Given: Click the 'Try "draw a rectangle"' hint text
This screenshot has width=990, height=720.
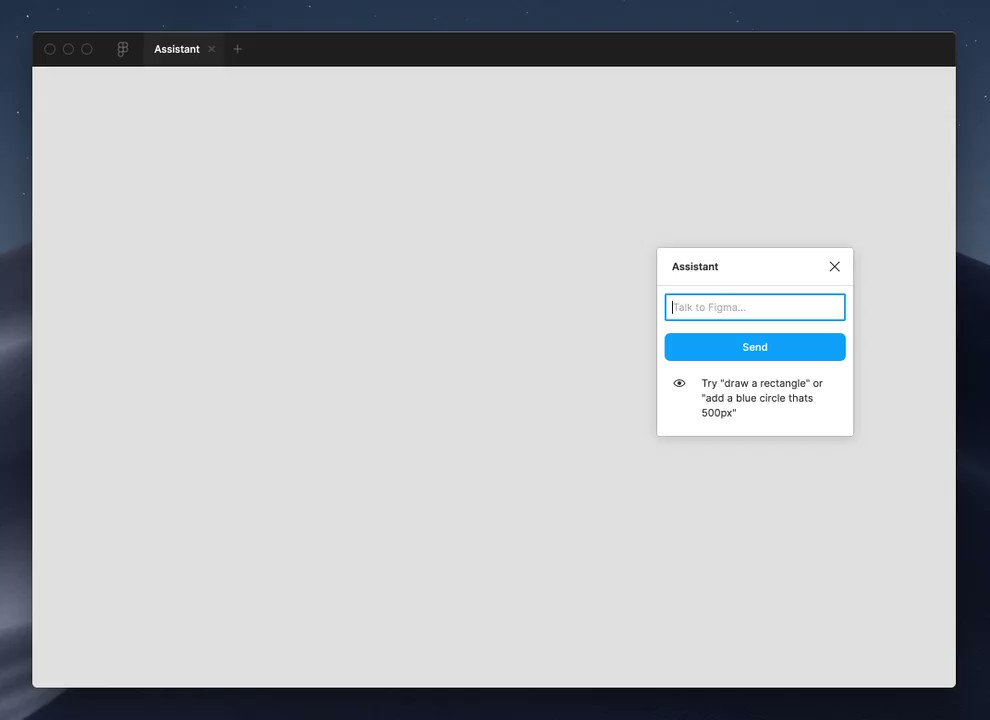Looking at the screenshot, I should (x=762, y=398).
